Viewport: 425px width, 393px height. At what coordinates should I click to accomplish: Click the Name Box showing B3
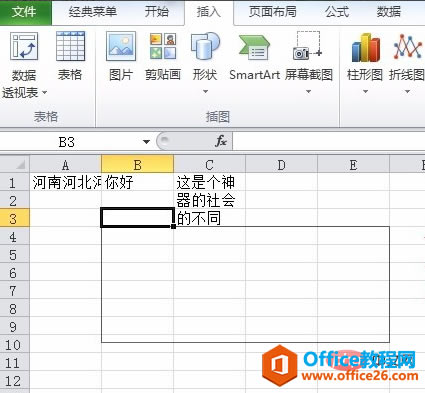(67, 142)
